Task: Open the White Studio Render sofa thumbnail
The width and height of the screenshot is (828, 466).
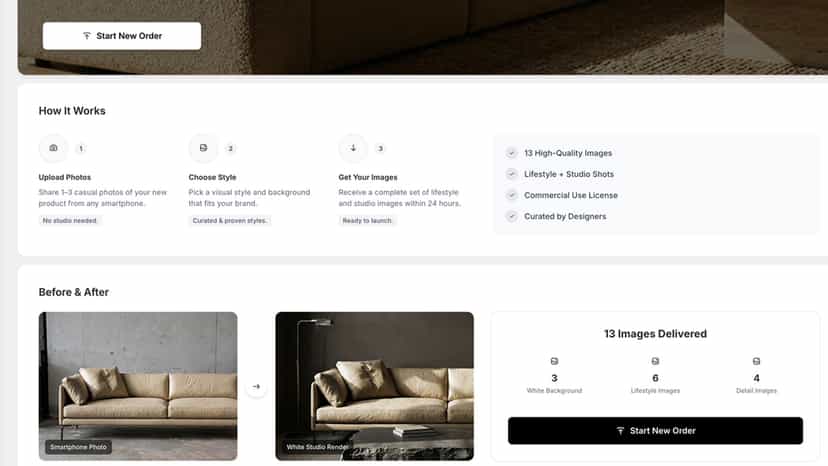Action: click(374, 386)
